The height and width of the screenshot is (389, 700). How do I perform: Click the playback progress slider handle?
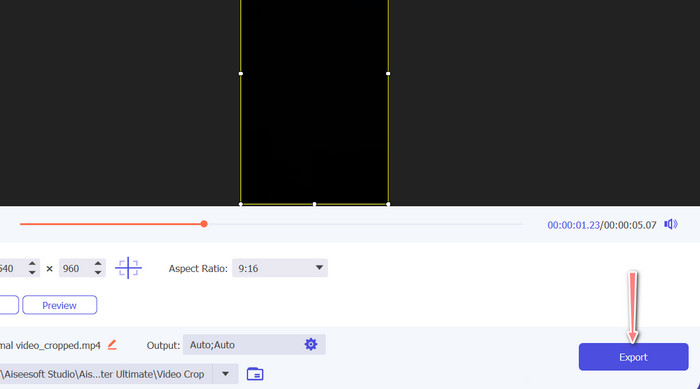(204, 224)
